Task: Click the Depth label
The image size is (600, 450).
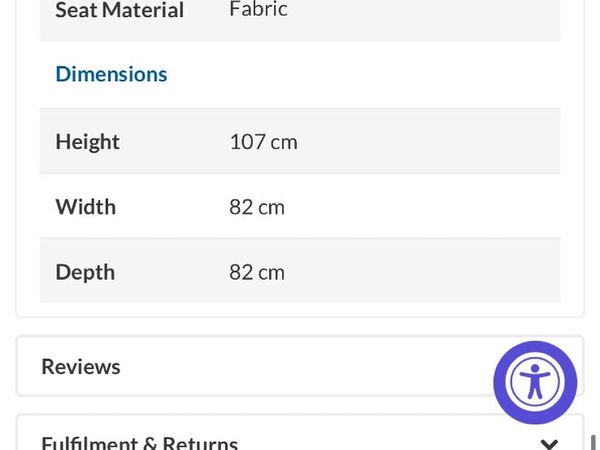Action: pyautogui.click(x=85, y=272)
